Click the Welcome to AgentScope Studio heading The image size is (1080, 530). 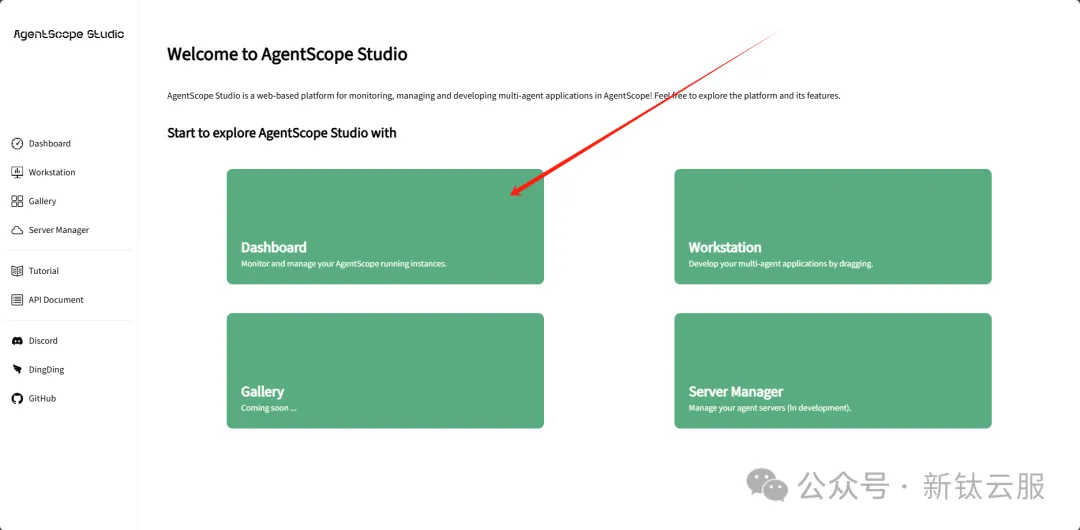[x=287, y=54]
